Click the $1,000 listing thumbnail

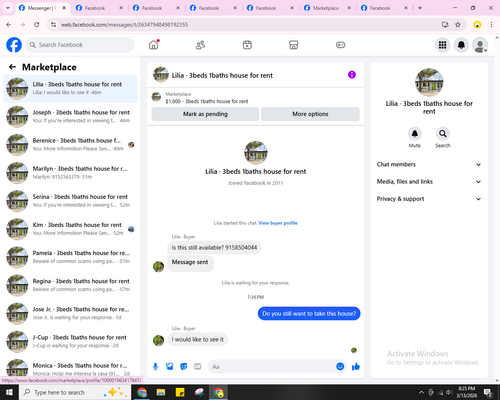click(x=156, y=97)
